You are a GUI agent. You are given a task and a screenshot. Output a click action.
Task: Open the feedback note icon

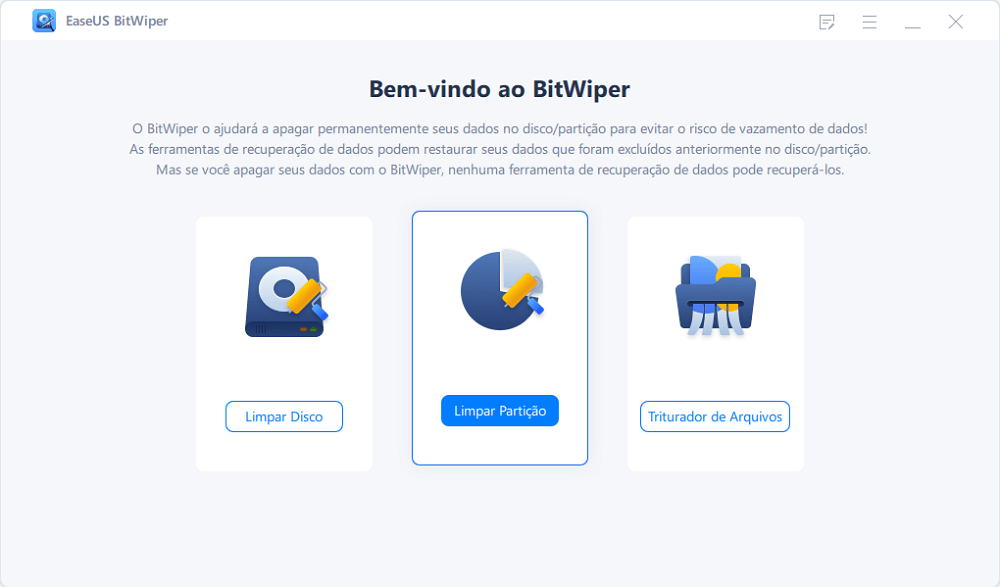point(827,22)
